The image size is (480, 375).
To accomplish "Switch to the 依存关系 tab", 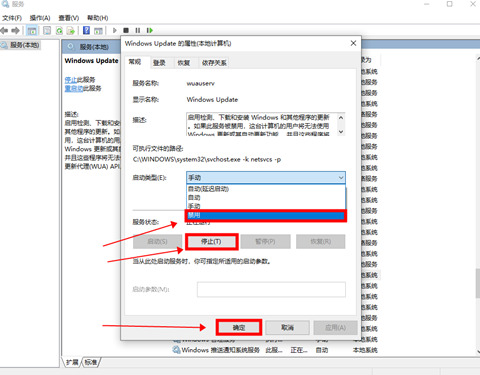I will click(214, 63).
